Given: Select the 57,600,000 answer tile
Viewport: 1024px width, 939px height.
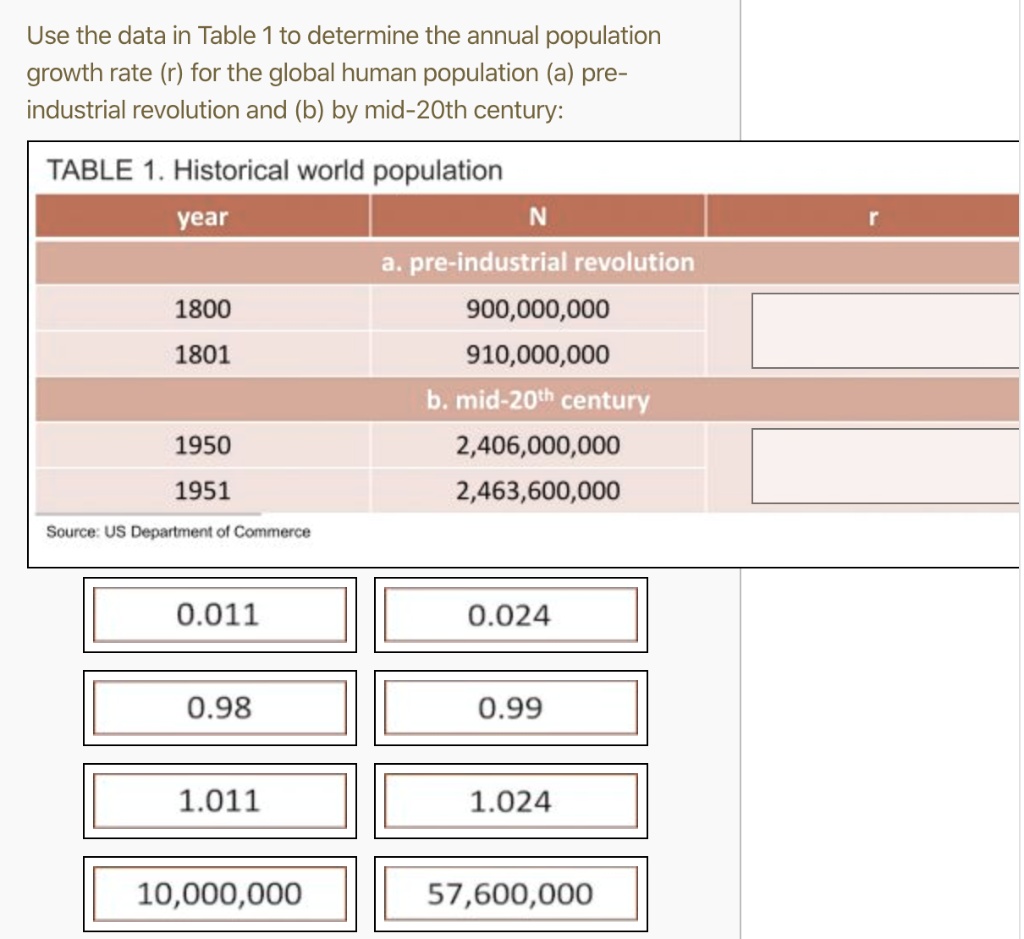Looking at the screenshot, I should pos(510,890).
